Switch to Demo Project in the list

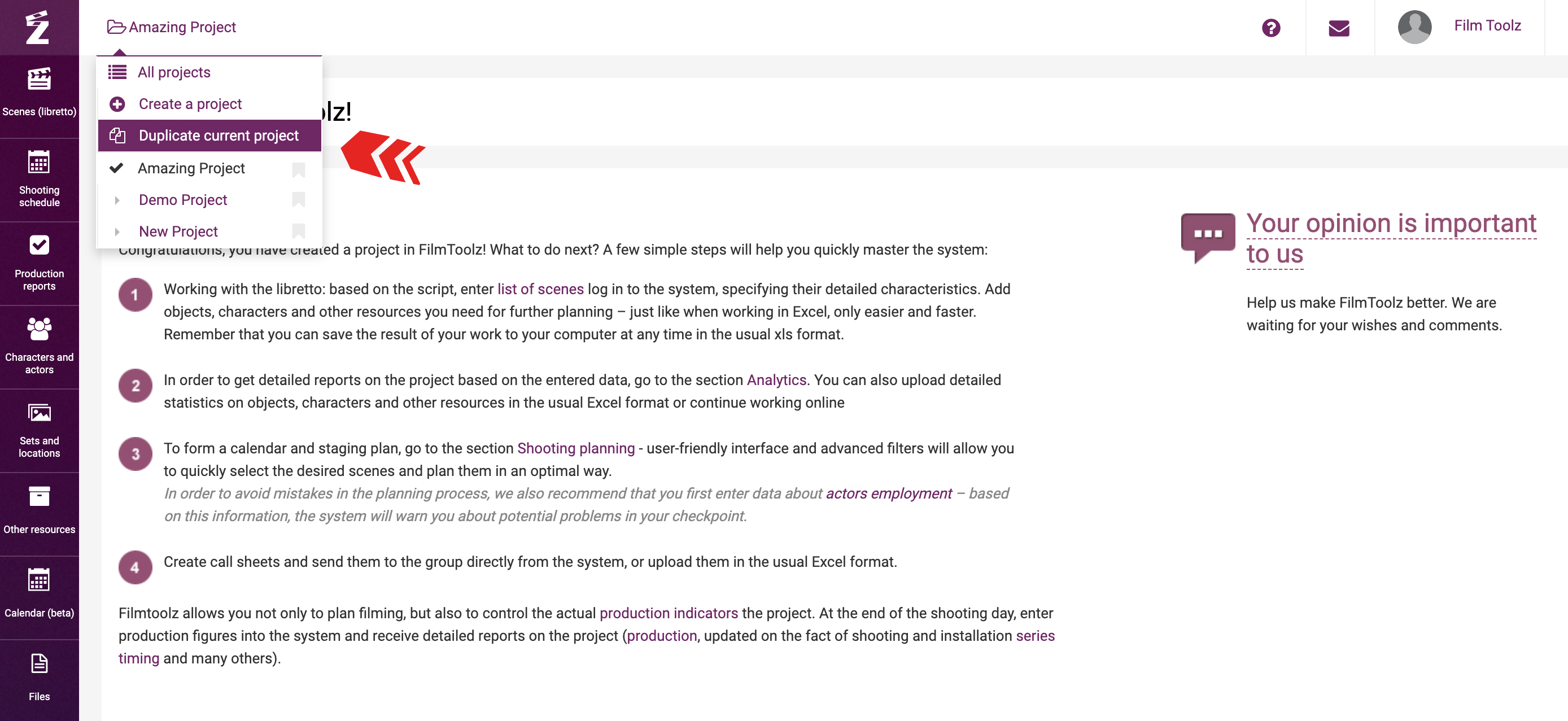[182, 200]
